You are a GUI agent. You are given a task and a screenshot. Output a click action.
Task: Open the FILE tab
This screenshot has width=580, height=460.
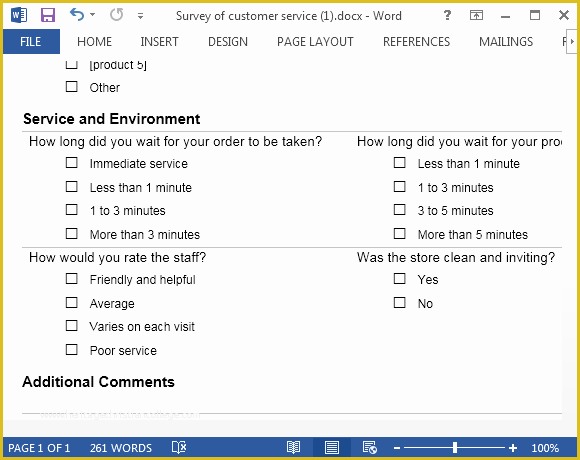31,42
